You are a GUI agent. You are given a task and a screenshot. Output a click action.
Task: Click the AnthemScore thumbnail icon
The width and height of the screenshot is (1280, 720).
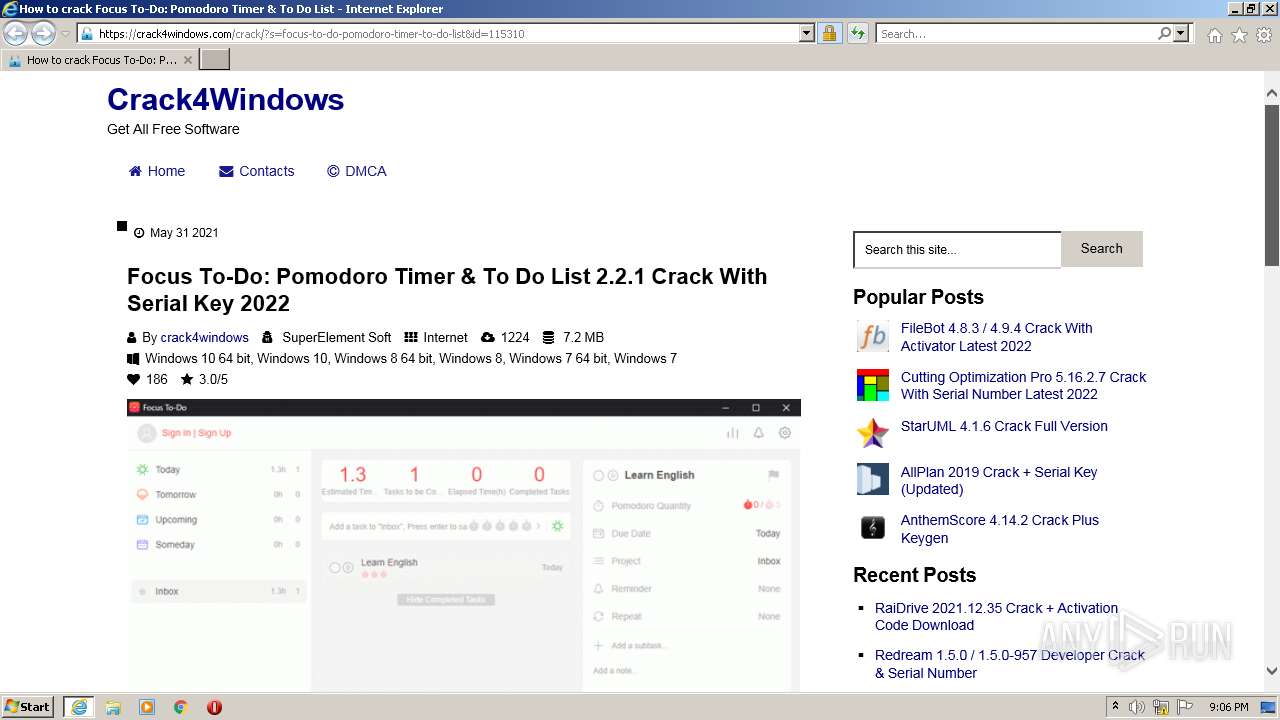tap(873, 527)
